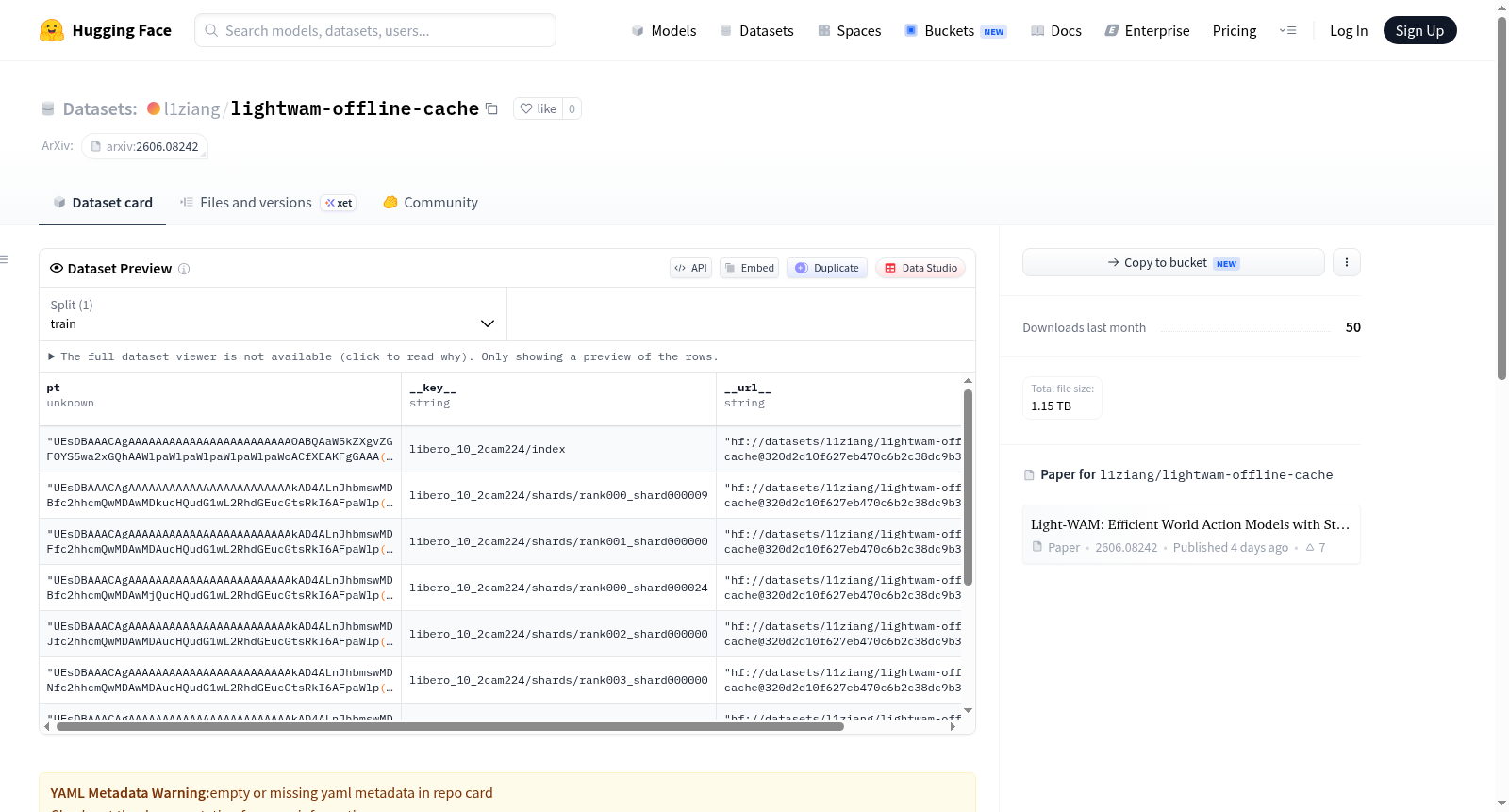Click the table's scroll-up arrow
1509x812 pixels.
point(968,381)
